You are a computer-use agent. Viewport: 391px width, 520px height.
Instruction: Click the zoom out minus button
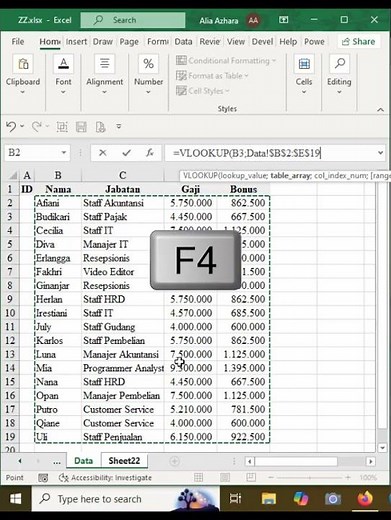click(x=271, y=477)
